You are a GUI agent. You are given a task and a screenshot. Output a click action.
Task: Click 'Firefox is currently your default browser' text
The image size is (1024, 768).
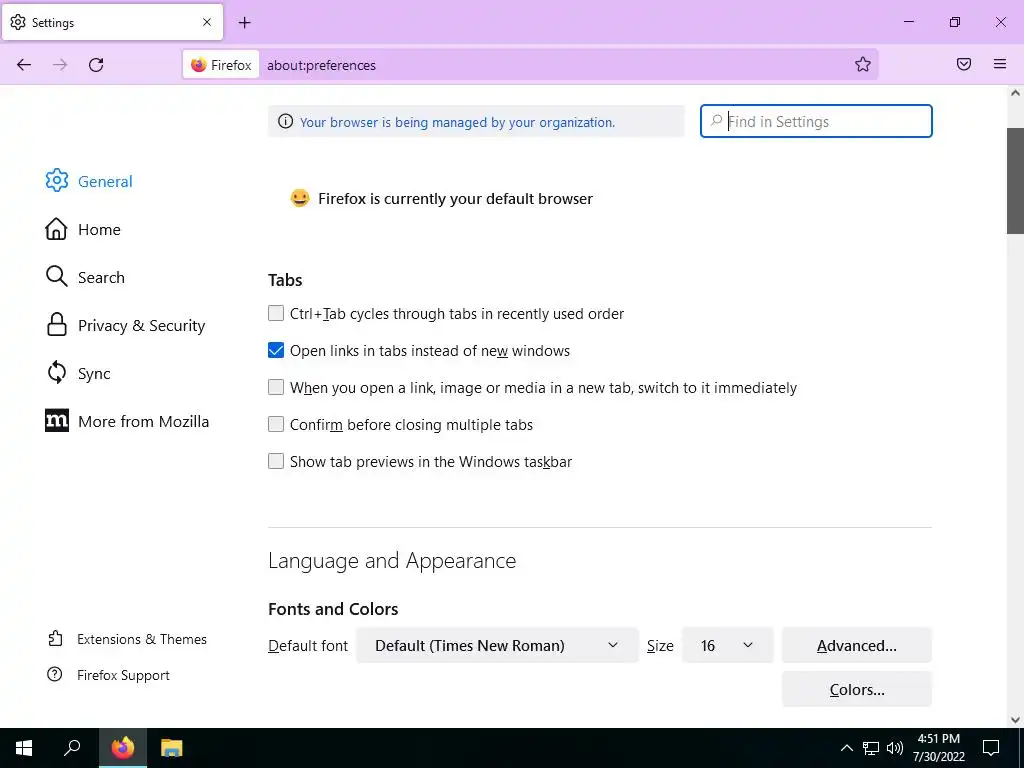tap(455, 199)
